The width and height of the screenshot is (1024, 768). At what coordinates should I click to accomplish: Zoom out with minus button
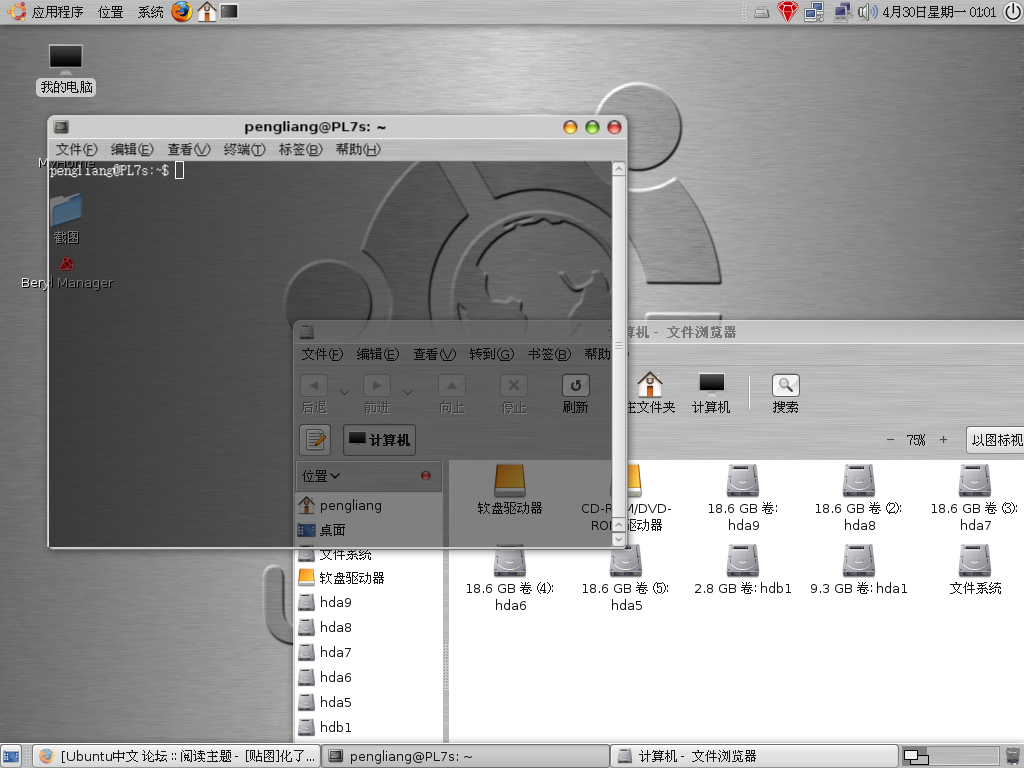890,440
